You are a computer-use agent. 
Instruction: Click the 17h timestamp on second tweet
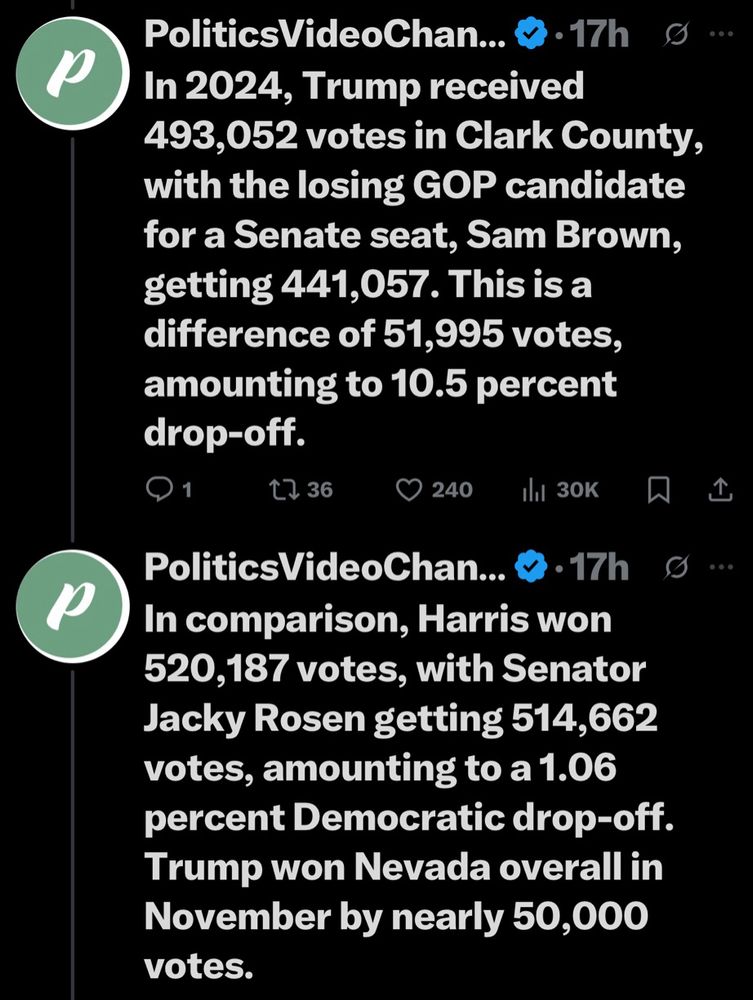596,567
